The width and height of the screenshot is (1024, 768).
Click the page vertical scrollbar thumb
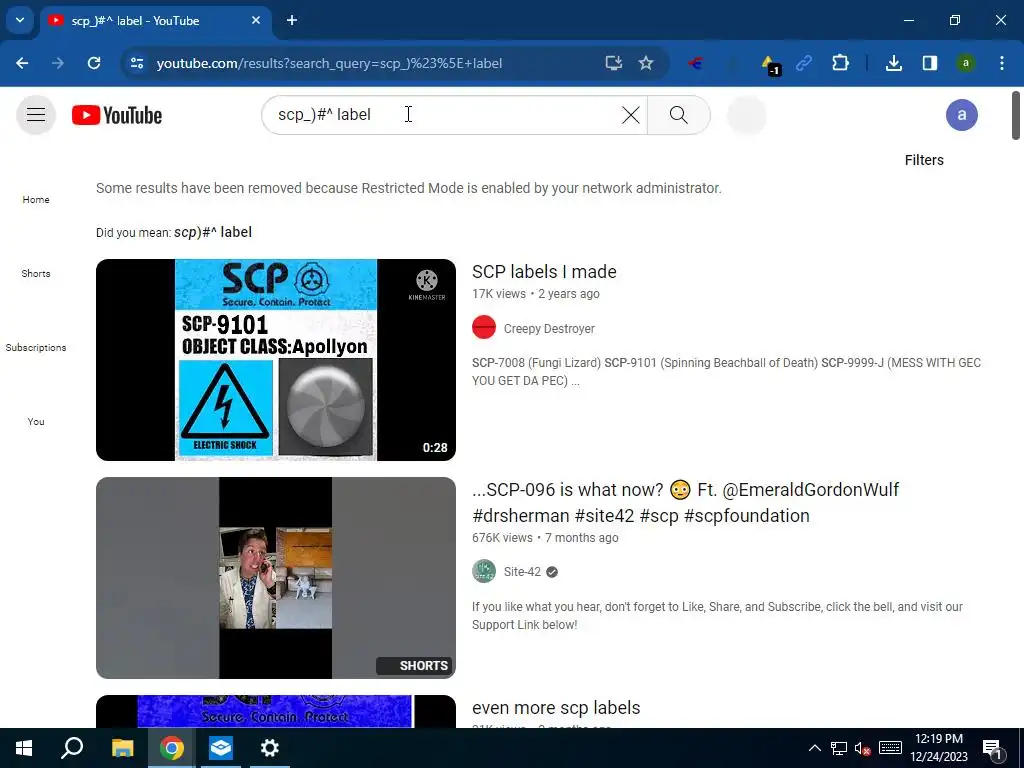[1016, 116]
